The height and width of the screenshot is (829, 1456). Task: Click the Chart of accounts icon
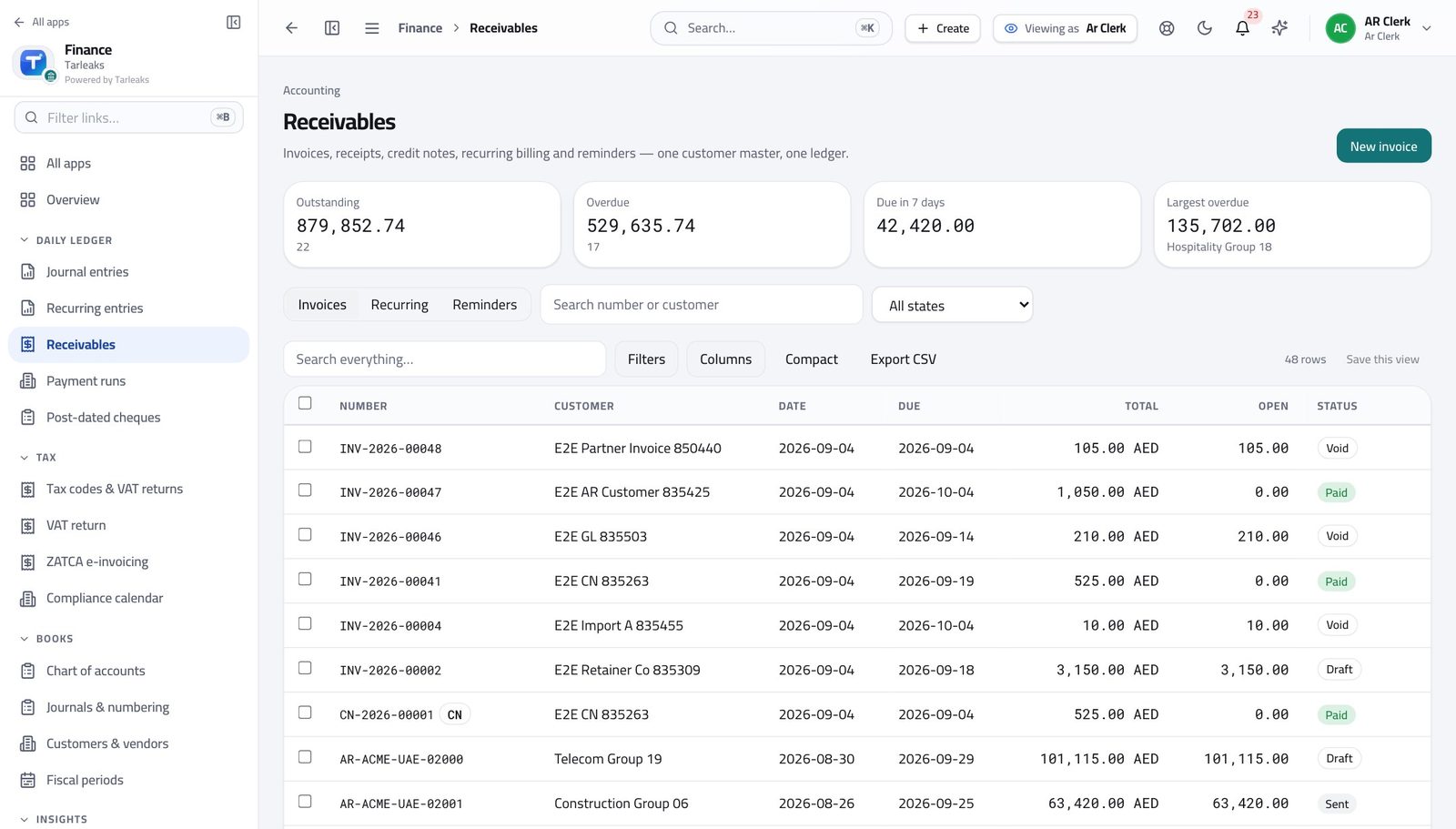pos(28,672)
